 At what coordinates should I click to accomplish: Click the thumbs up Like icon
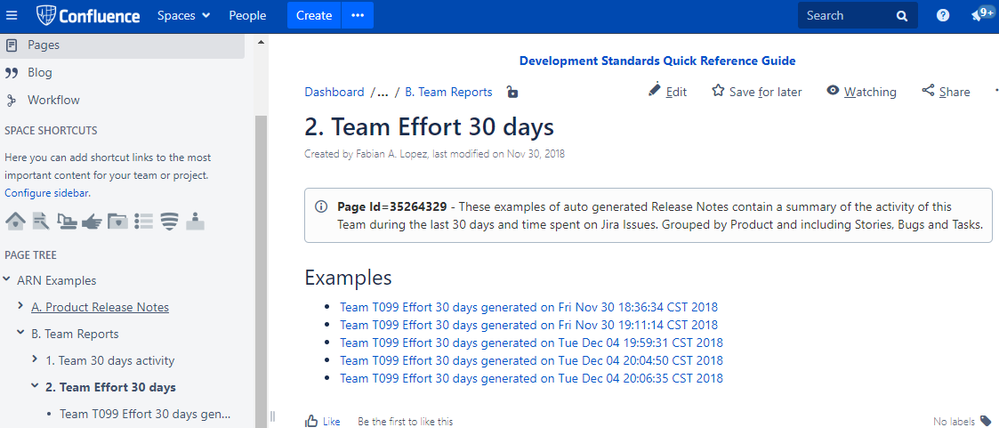(x=312, y=421)
